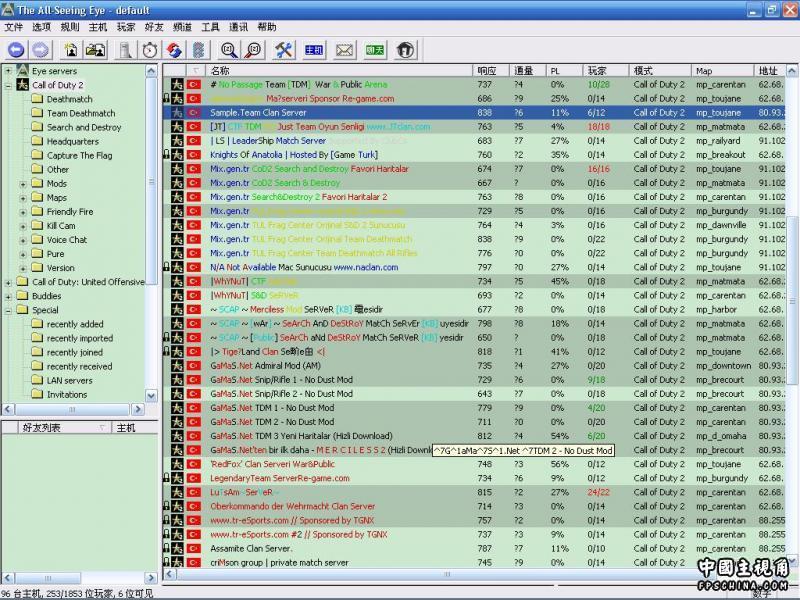Click the greyed Forward arrow toolbar button
The height and width of the screenshot is (600, 800).
click(x=40, y=50)
